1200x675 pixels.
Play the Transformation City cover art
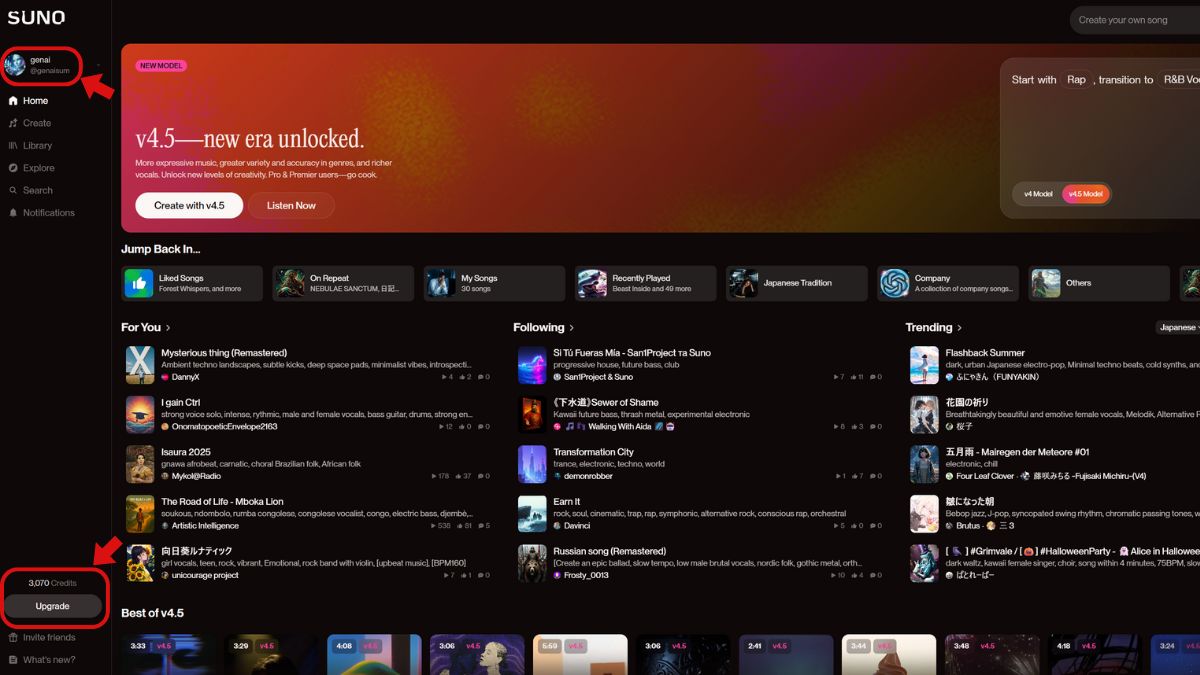532,464
